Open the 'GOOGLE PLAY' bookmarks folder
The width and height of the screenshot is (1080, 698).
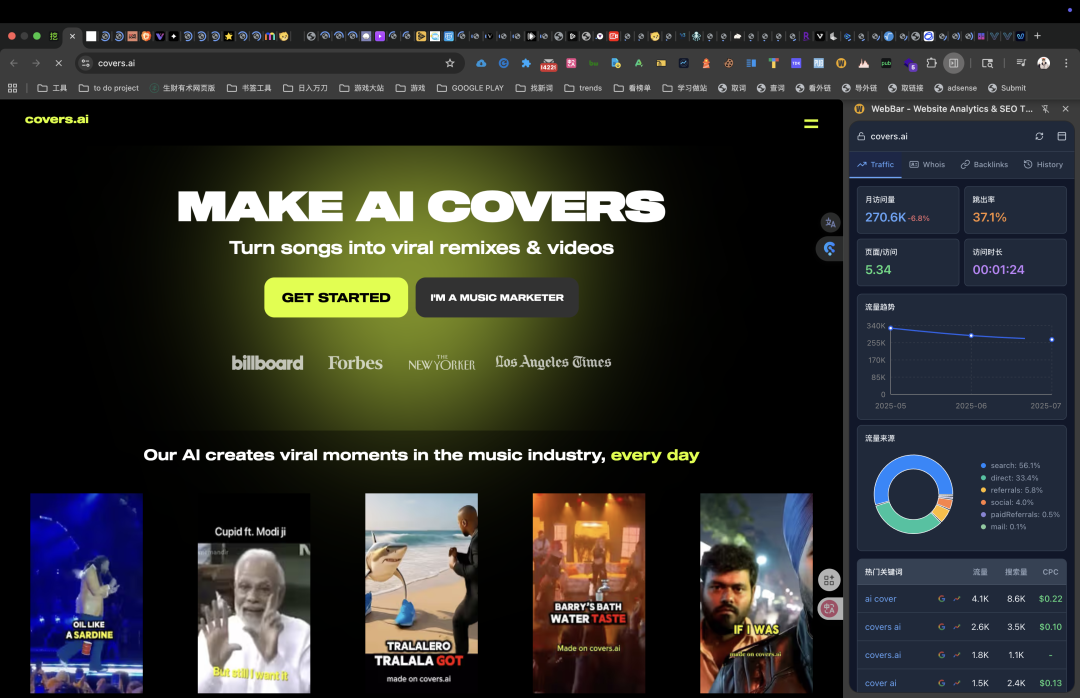pyautogui.click(x=470, y=88)
